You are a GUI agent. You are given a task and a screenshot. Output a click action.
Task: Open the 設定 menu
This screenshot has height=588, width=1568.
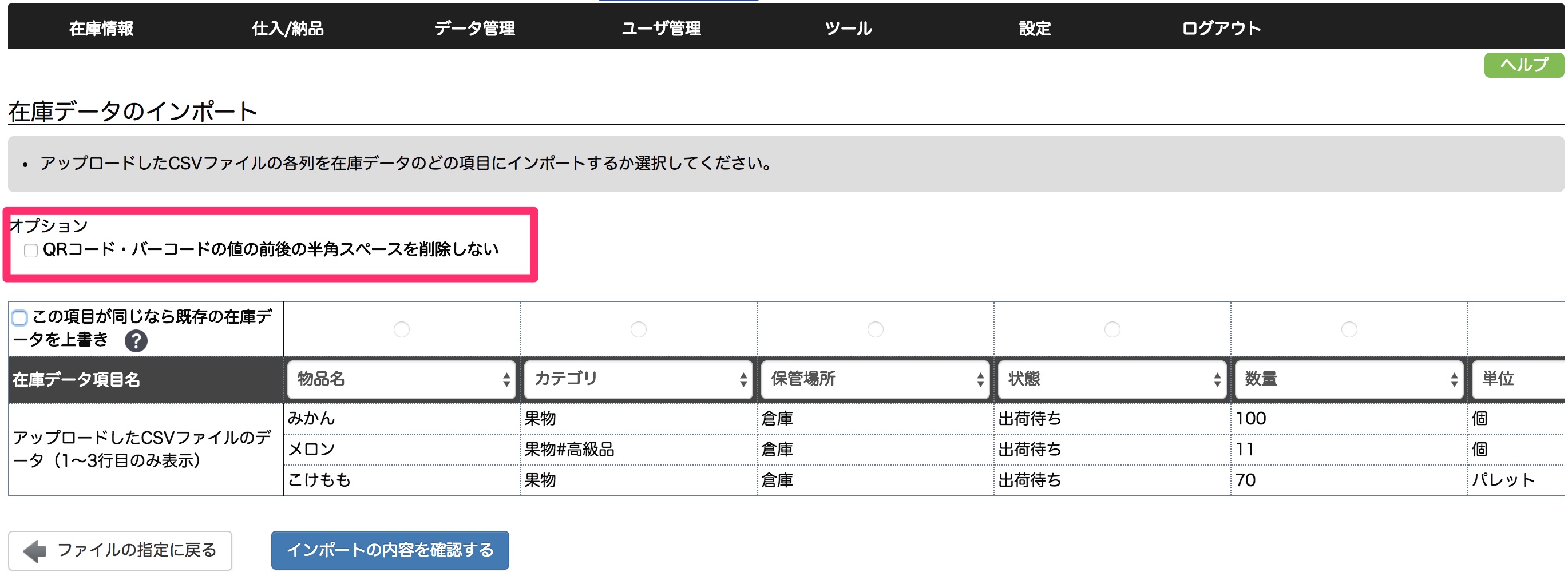pyautogui.click(x=1035, y=28)
